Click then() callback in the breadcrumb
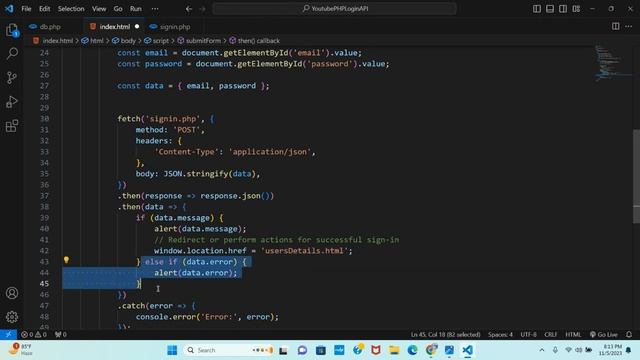Viewport: 640px width, 360px height. pos(258,41)
